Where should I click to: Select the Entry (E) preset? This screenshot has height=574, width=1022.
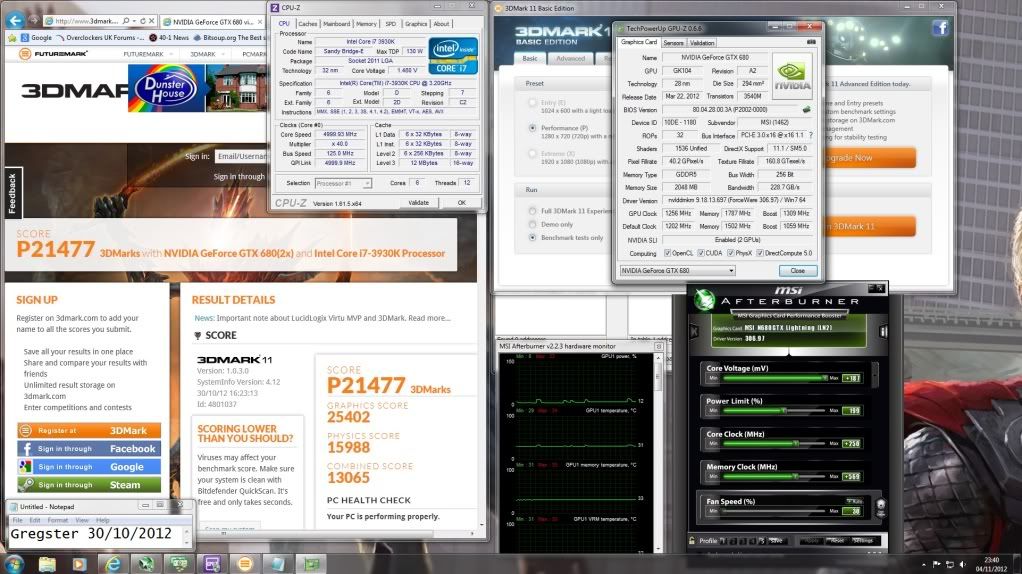click(533, 103)
